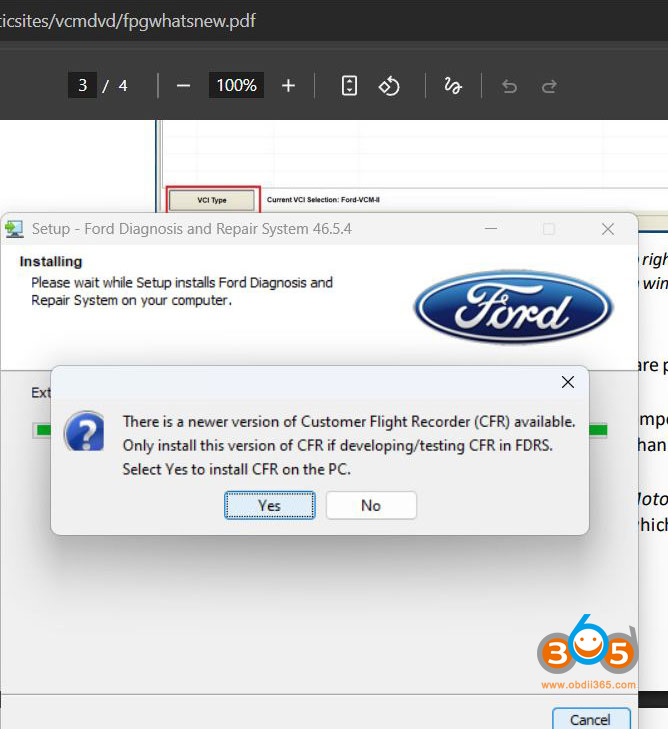Zoom in the PDF with plus button
Screen dimensions: 668x729
pos(288,86)
